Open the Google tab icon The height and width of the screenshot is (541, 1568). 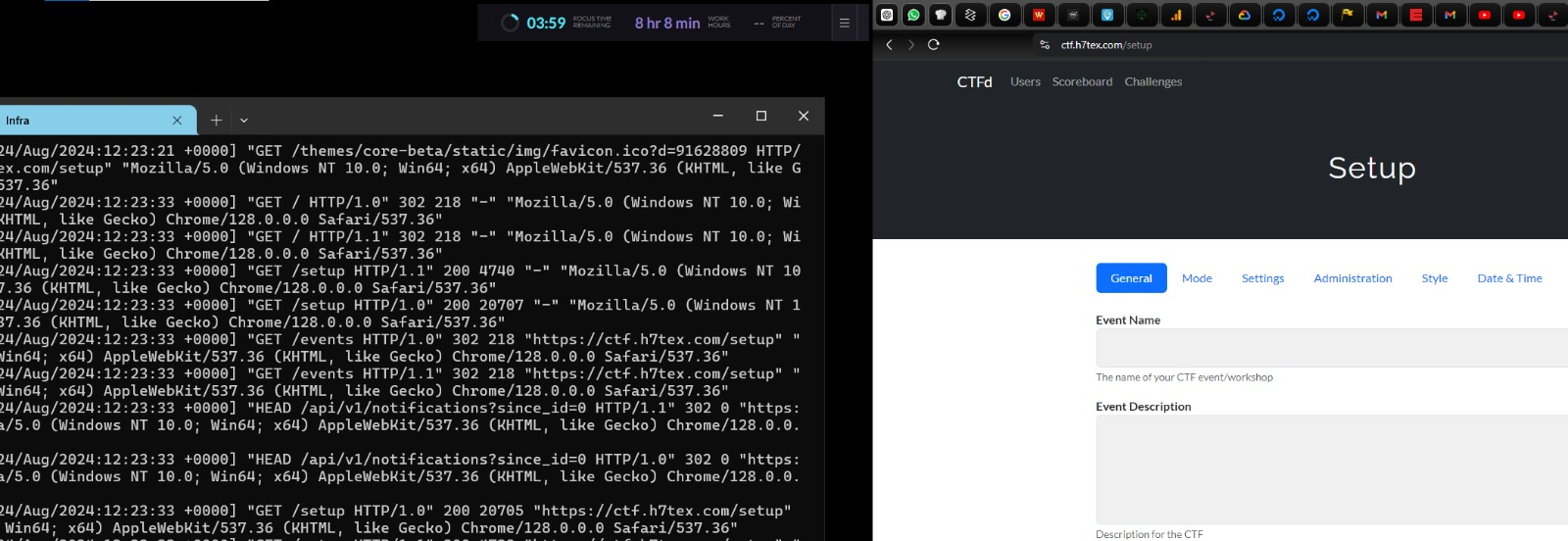[x=1004, y=15]
